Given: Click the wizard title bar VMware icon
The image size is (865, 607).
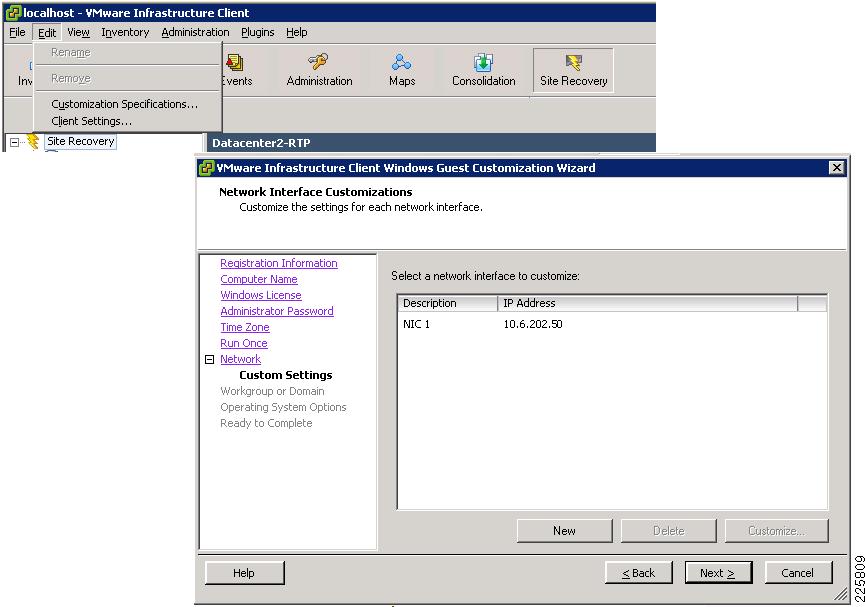Looking at the screenshot, I should [206, 168].
